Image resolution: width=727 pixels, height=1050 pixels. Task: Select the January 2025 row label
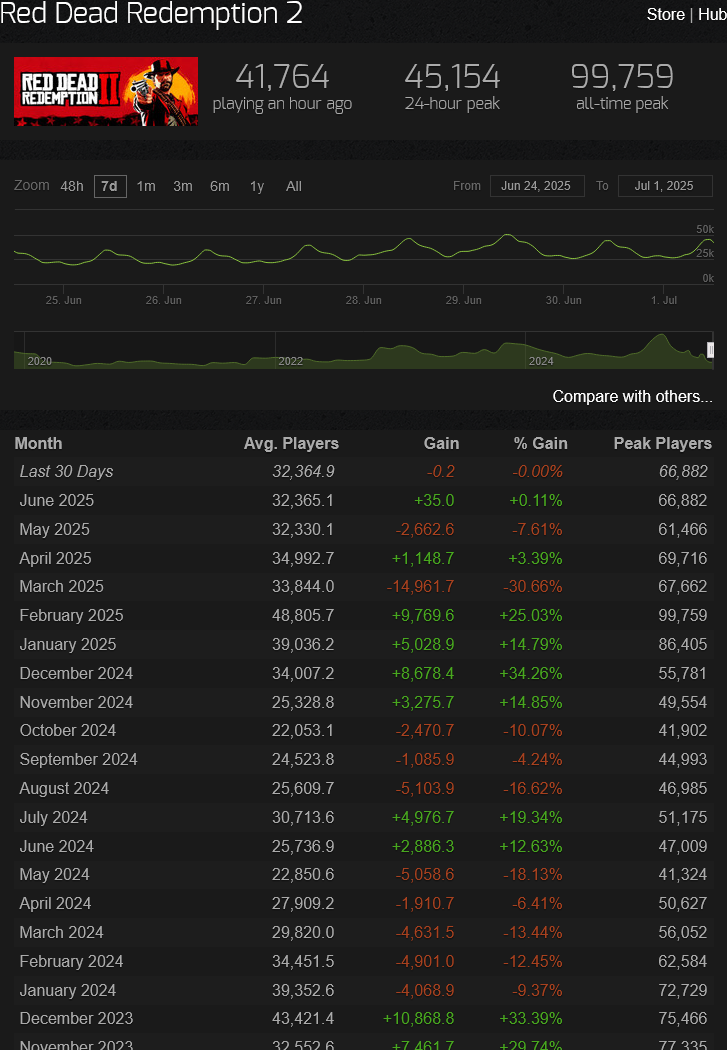[x=68, y=644]
